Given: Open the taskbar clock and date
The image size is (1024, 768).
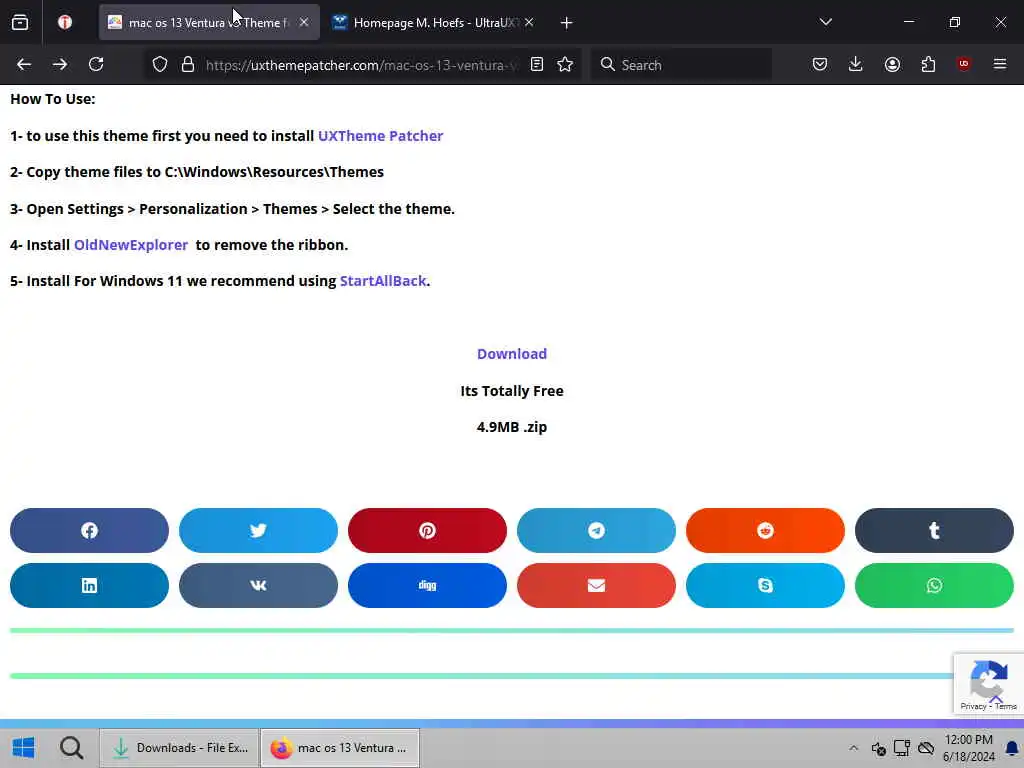Looking at the screenshot, I should 968,748.
